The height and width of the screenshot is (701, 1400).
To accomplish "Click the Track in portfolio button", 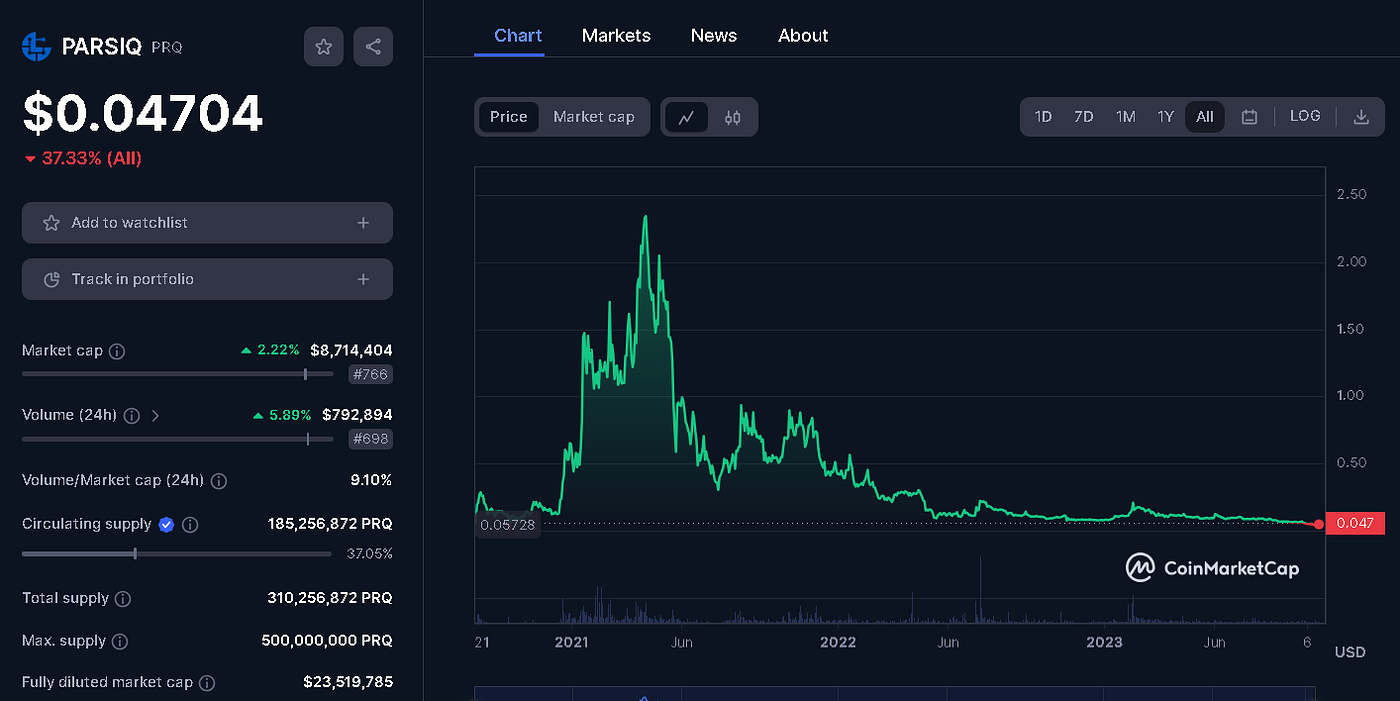I will tap(207, 279).
